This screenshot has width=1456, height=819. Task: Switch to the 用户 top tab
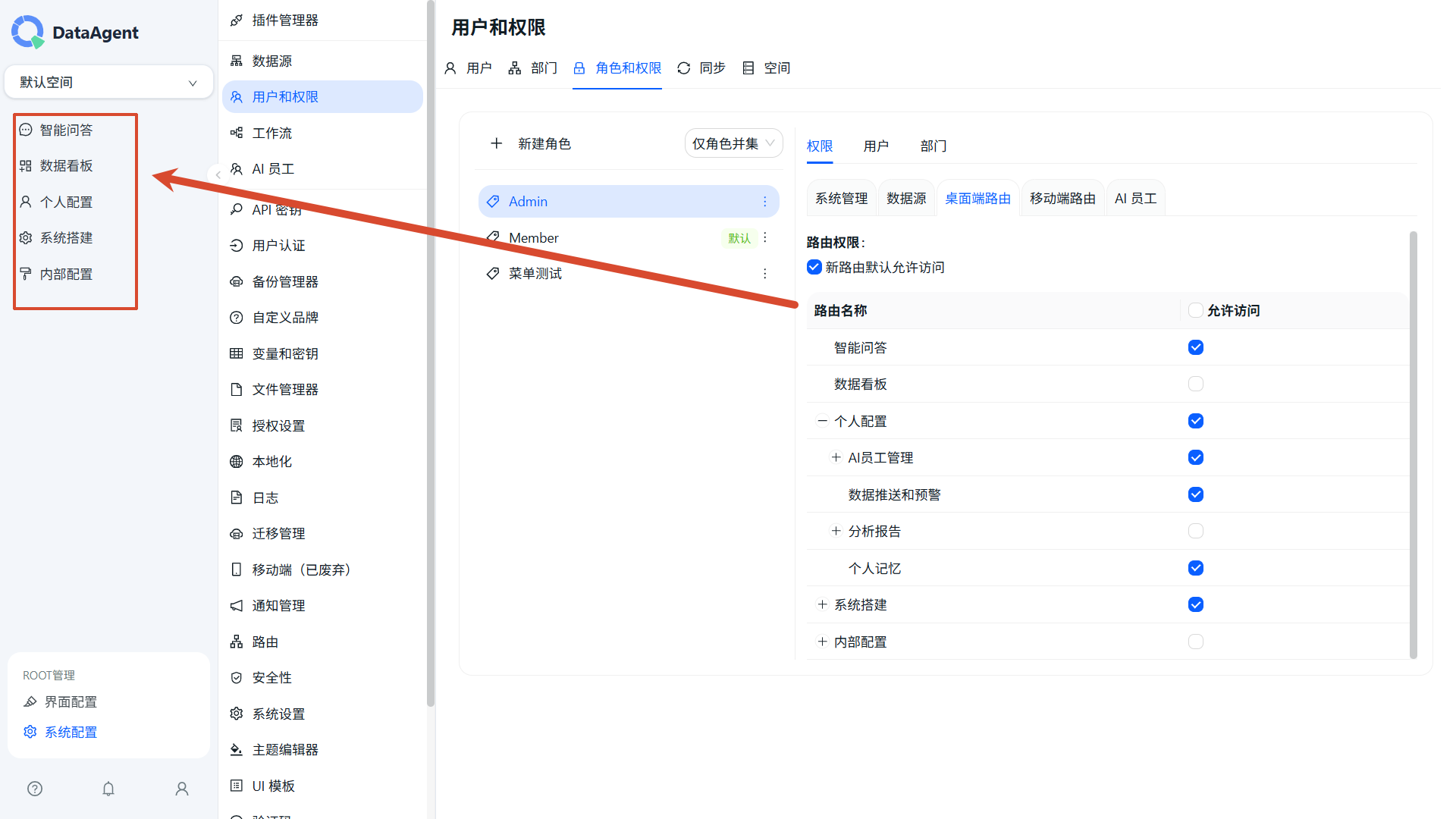(468, 68)
